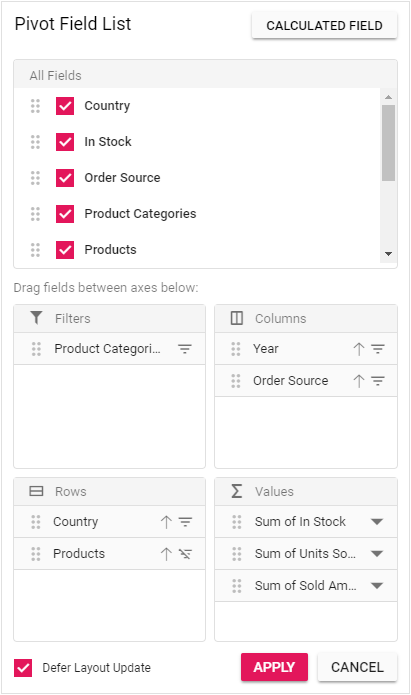Open filter for Product Categories field
The image size is (411, 695).
(185, 349)
